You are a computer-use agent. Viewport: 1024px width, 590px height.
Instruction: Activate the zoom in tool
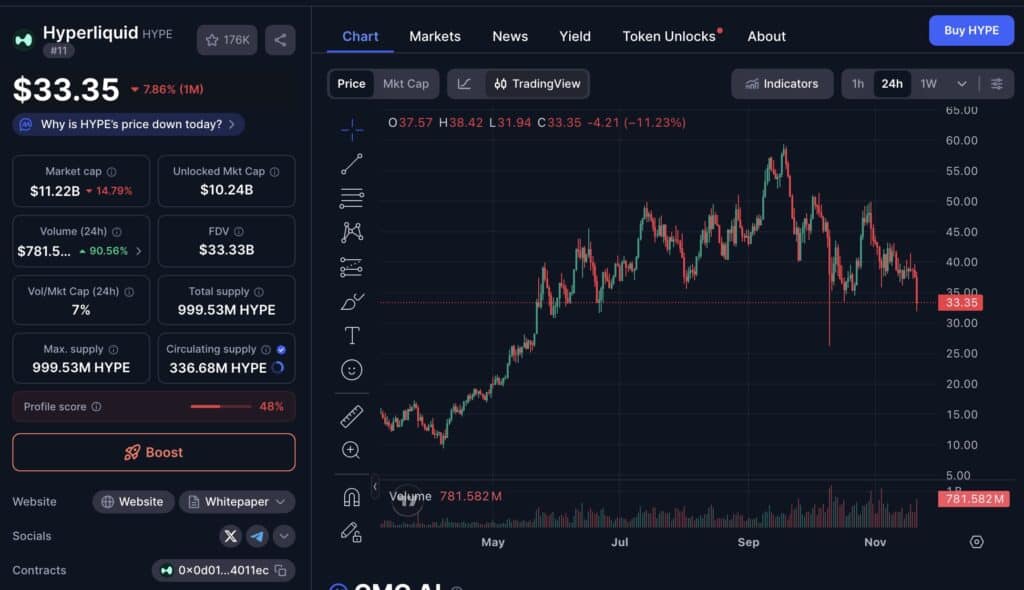pyautogui.click(x=351, y=450)
